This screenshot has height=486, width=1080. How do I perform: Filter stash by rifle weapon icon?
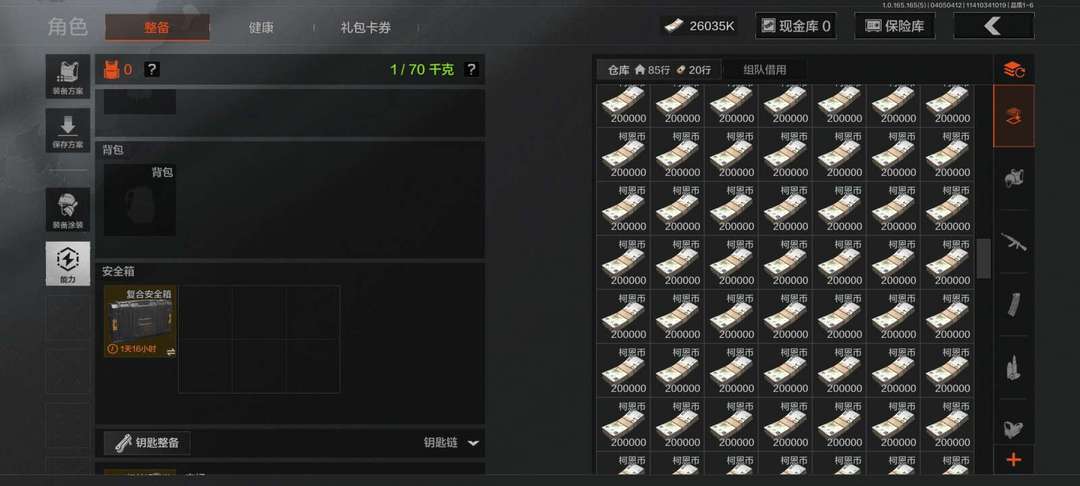coord(1013,242)
